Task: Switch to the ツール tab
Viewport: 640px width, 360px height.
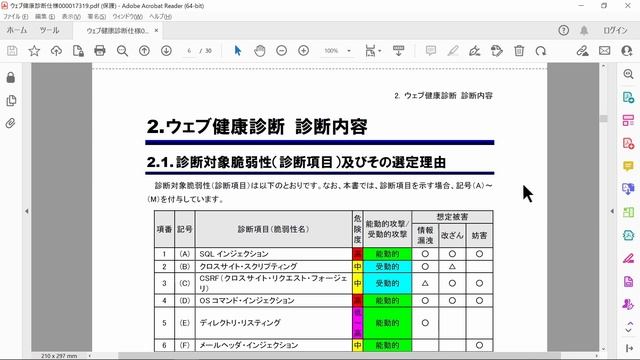Action: [x=49, y=30]
